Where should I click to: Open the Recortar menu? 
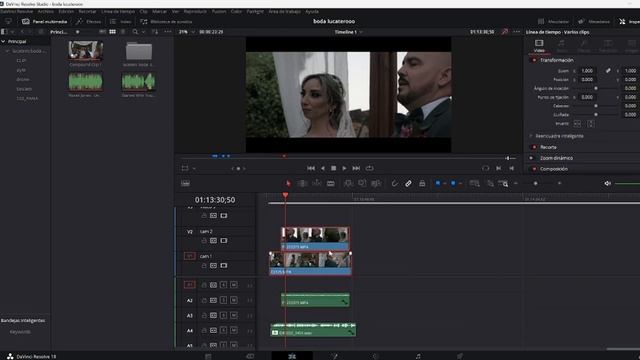(87, 11)
